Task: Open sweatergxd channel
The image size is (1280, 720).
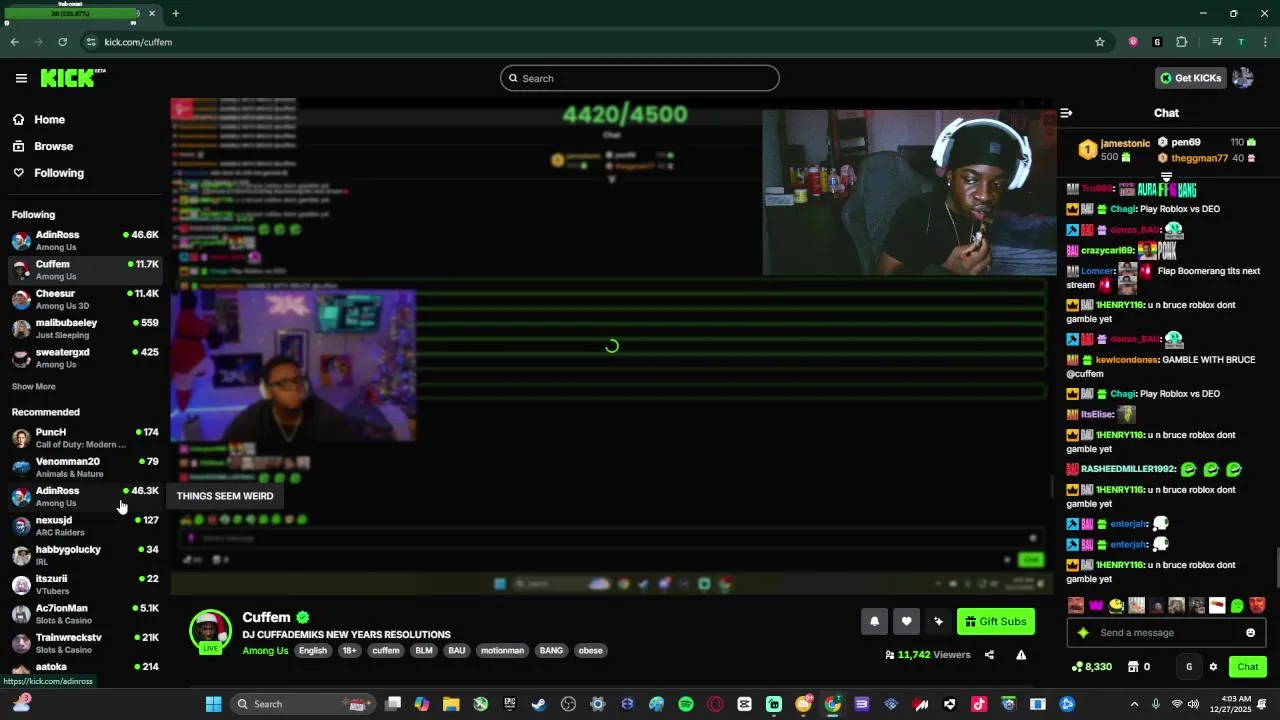Action: click(x=85, y=358)
